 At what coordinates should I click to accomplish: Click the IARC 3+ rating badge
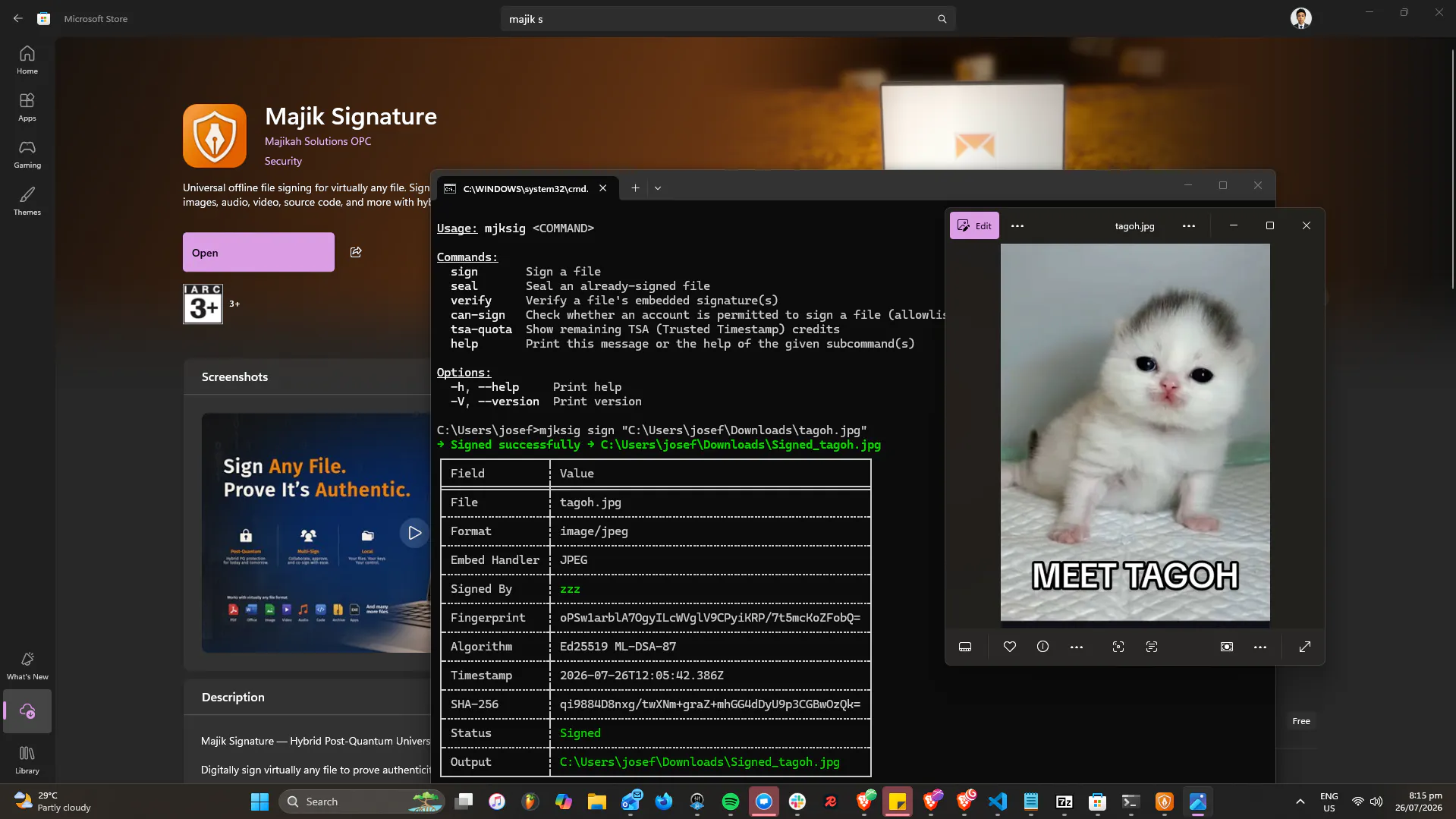pos(203,304)
